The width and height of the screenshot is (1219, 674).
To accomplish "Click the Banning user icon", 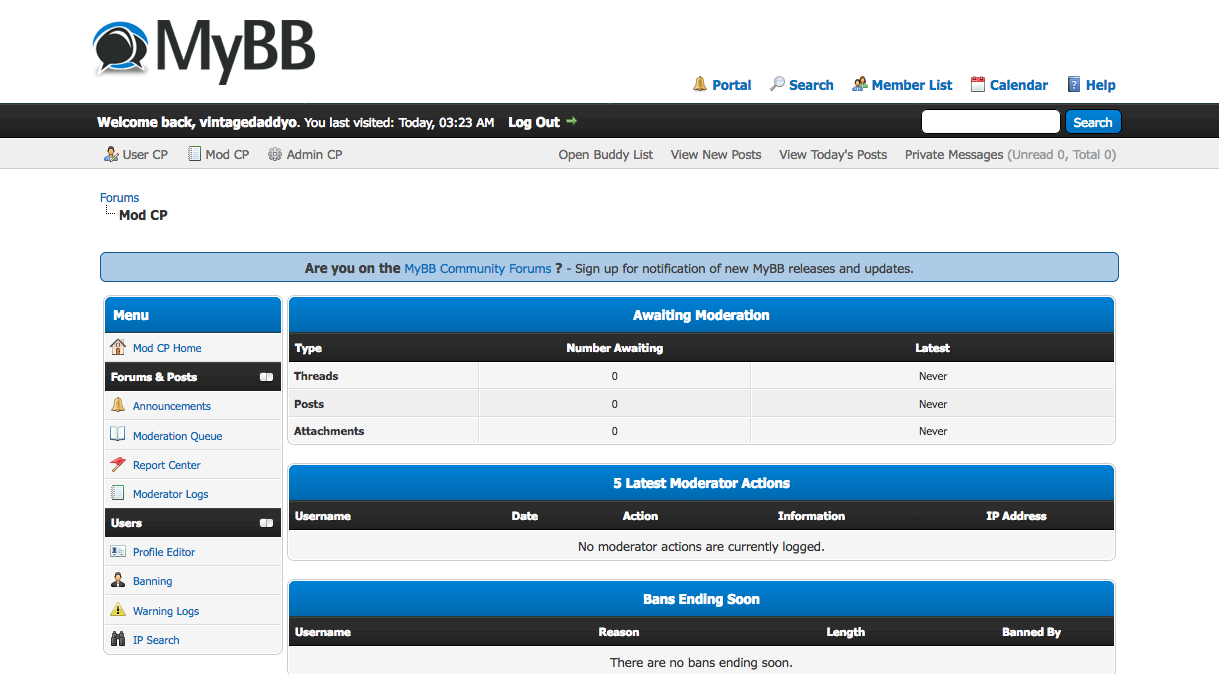I will click(x=118, y=580).
